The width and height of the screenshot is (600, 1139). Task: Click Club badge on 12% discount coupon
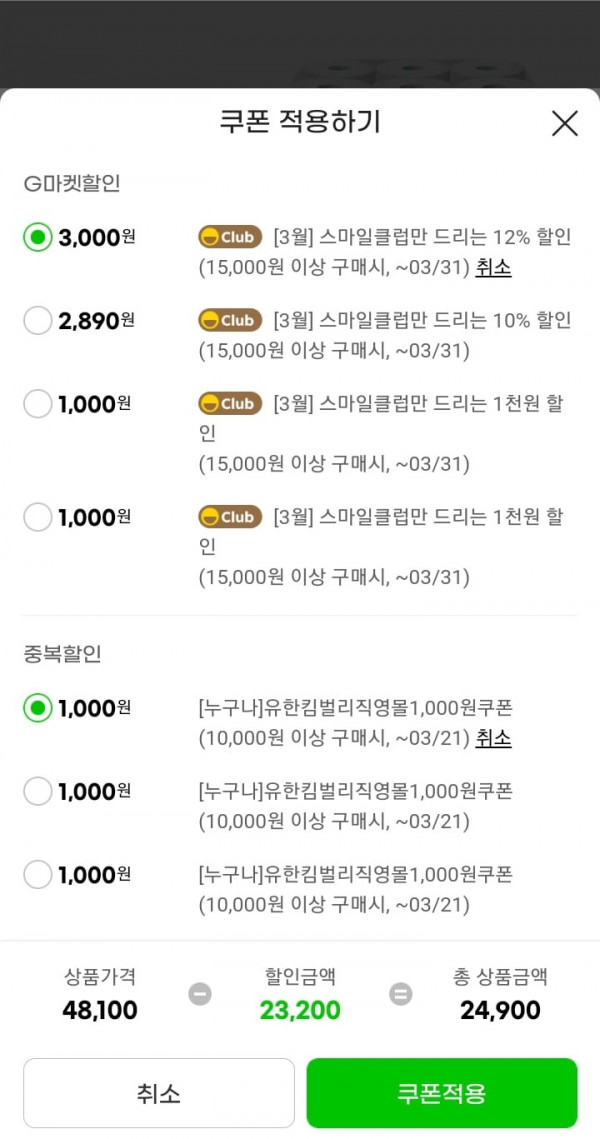tap(230, 237)
